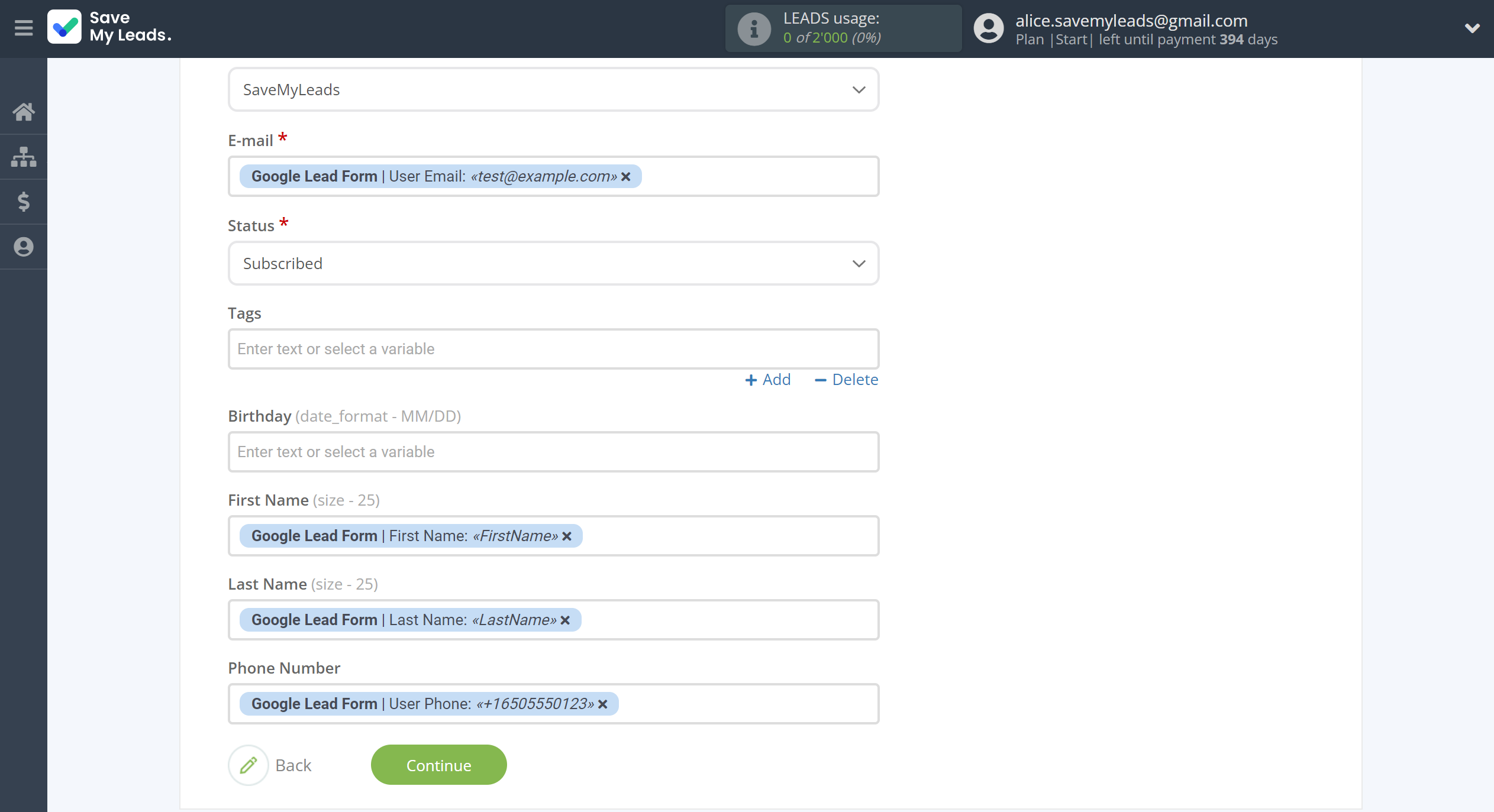
Task: Click the Back pencil icon button
Action: [249, 765]
